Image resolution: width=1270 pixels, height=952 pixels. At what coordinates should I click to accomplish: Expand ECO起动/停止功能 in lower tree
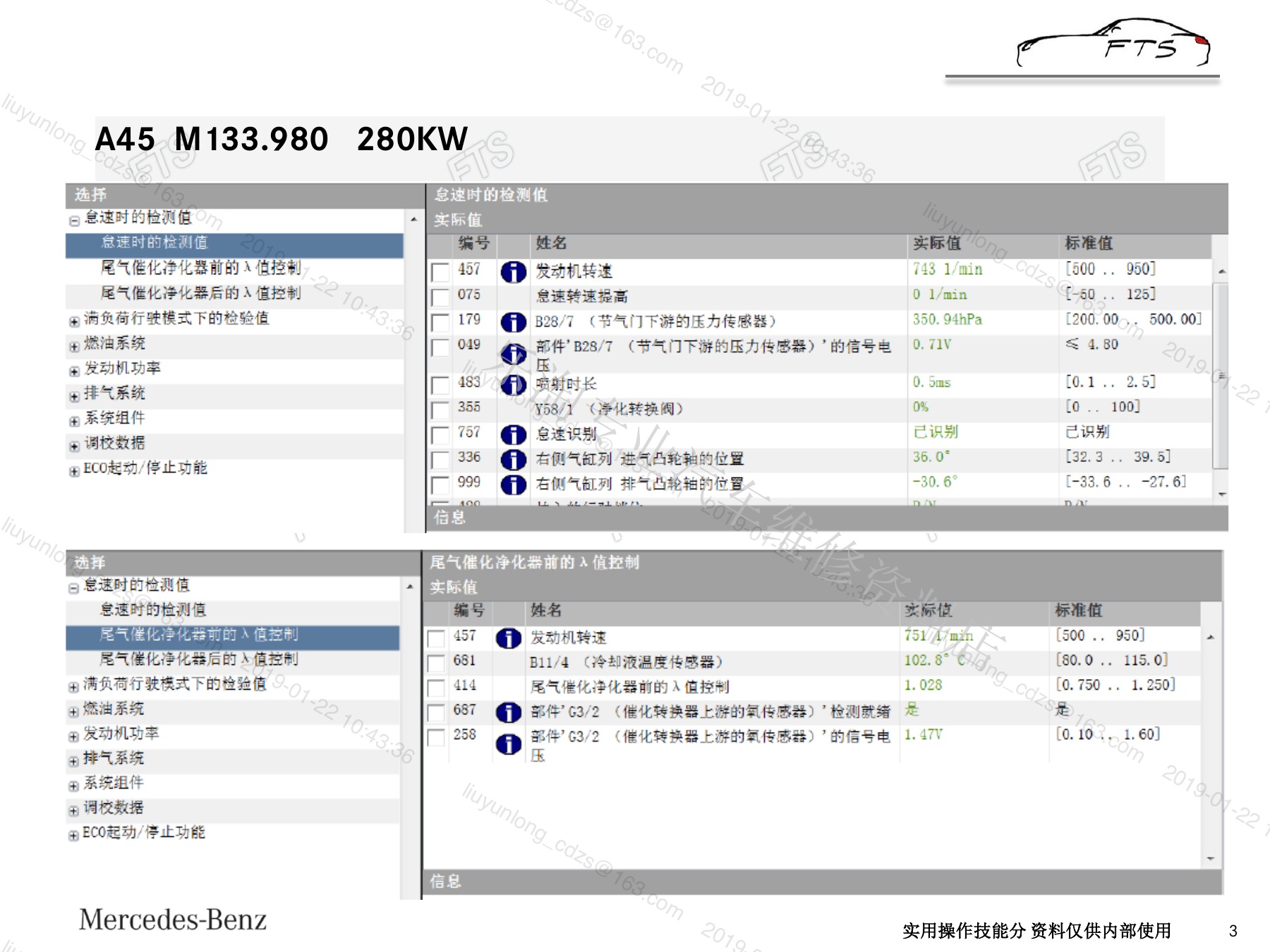pyautogui.click(x=73, y=836)
